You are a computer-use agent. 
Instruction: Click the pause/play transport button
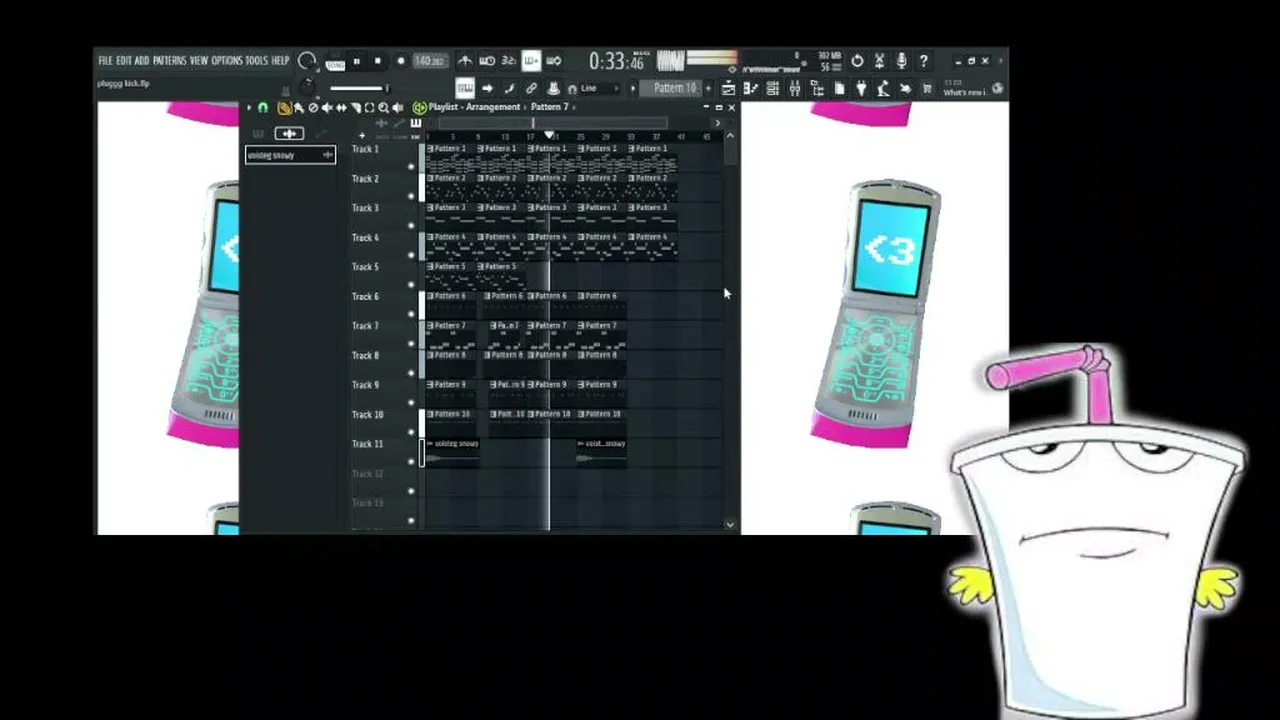click(357, 61)
